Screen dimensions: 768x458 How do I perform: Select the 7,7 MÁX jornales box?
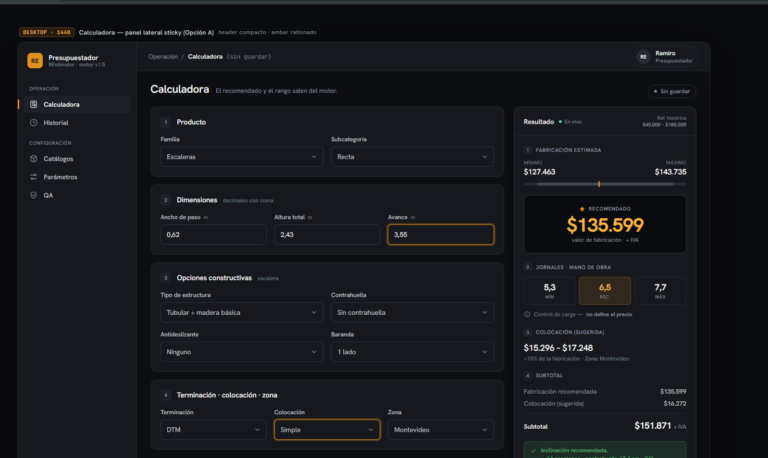pos(660,290)
